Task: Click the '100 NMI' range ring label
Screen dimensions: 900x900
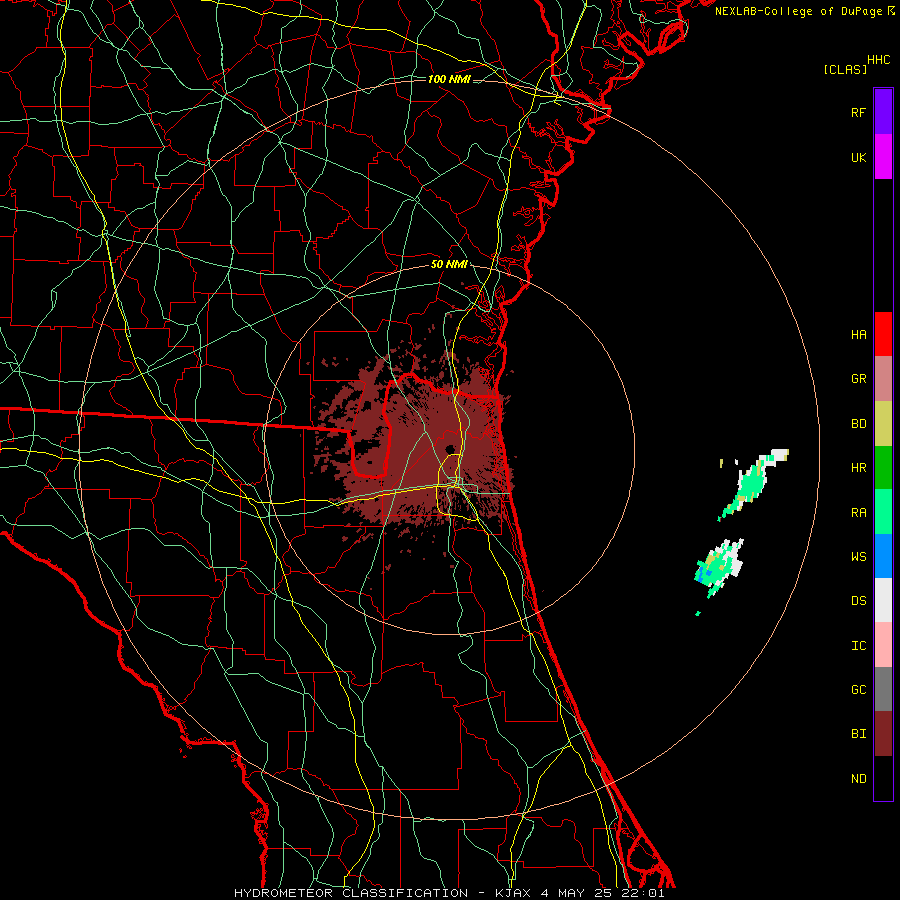Action: tap(449, 79)
